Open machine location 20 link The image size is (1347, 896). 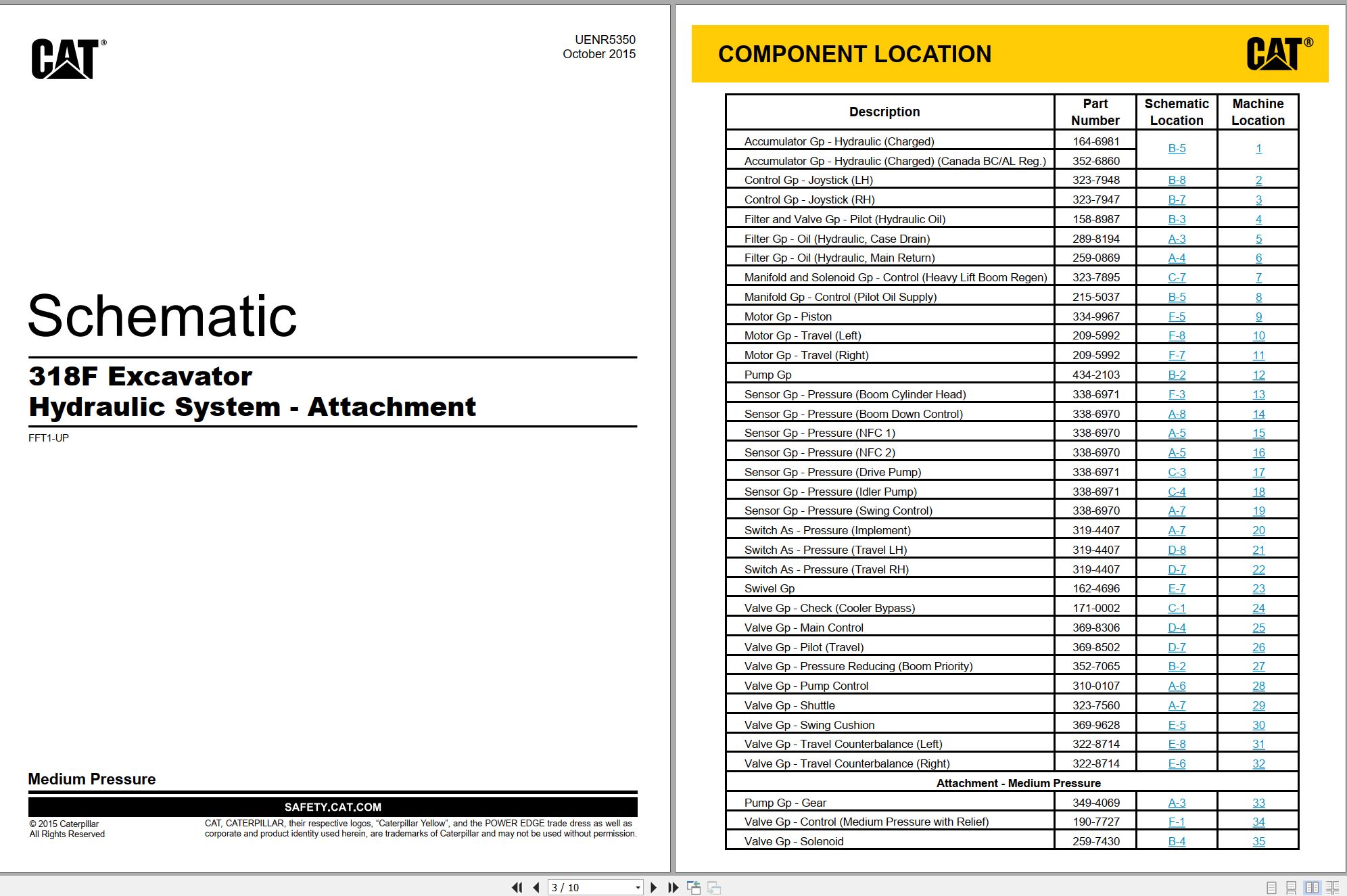(1258, 530)
